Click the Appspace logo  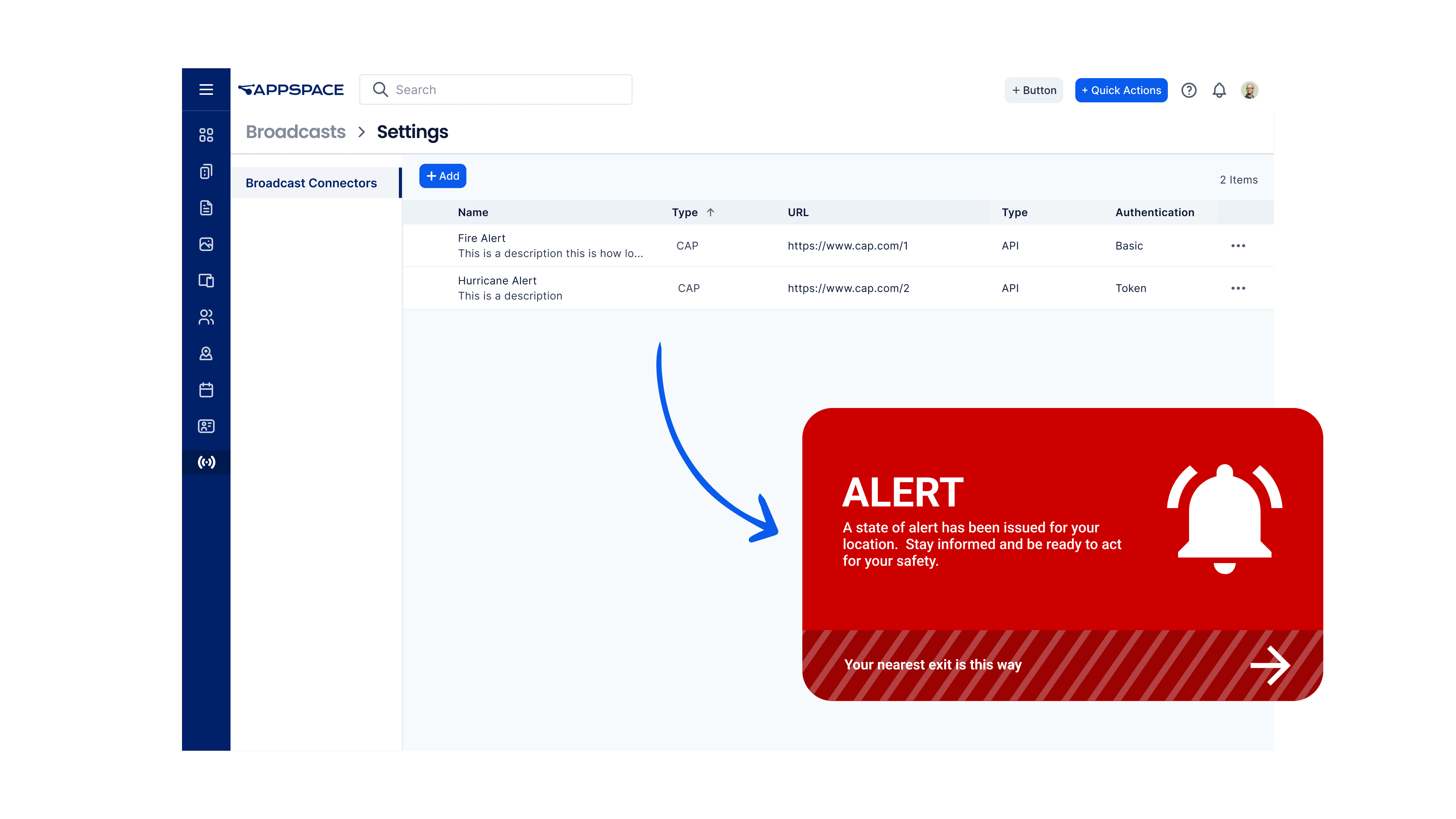[x=290, y=90]
